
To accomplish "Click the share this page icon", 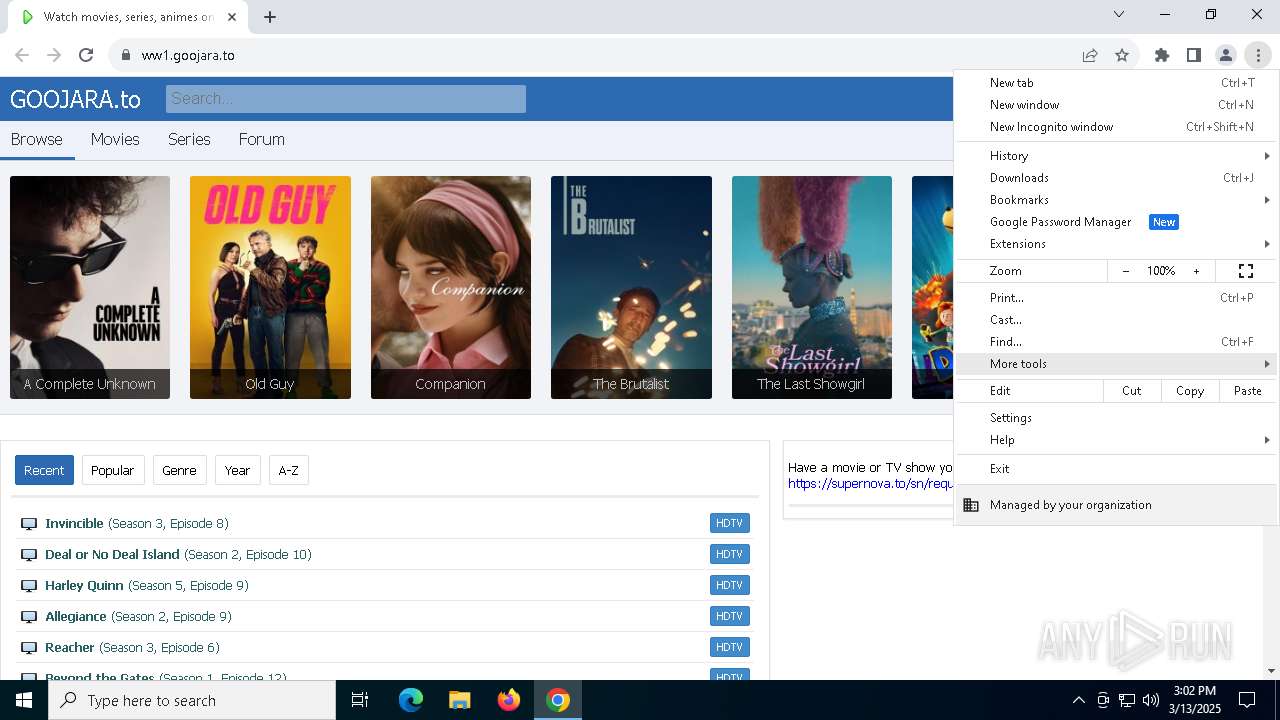I will point(1090,55).
